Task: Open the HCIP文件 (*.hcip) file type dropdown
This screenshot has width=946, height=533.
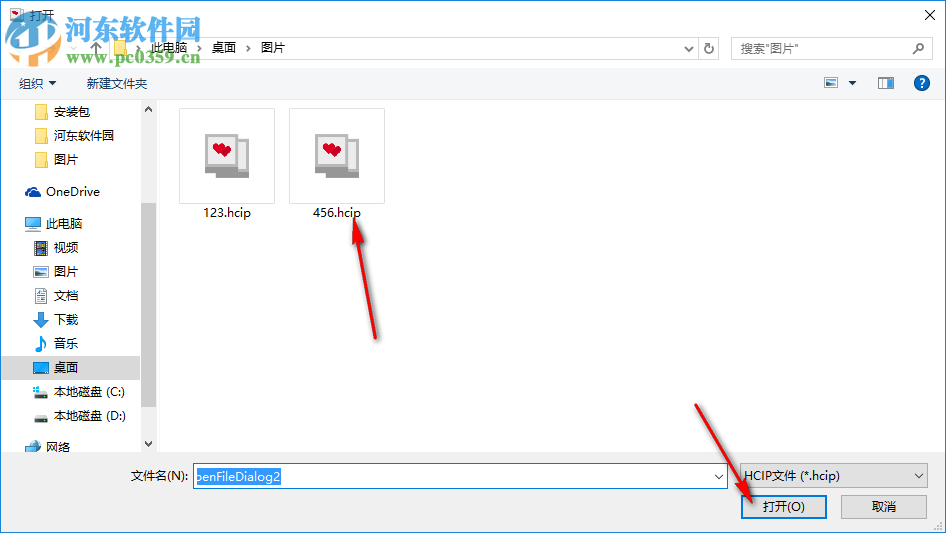Action: click(834, 476)
